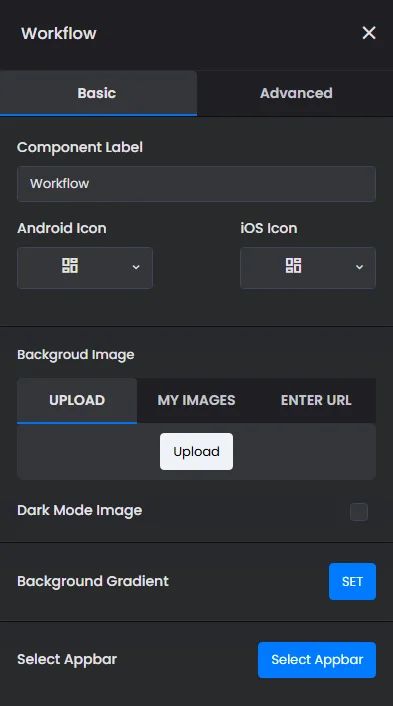Viewport: 393px width, 706px height.
Task: Switch to the ENTER URL tab
Action: pyautogui.click(x=316, y=400)
